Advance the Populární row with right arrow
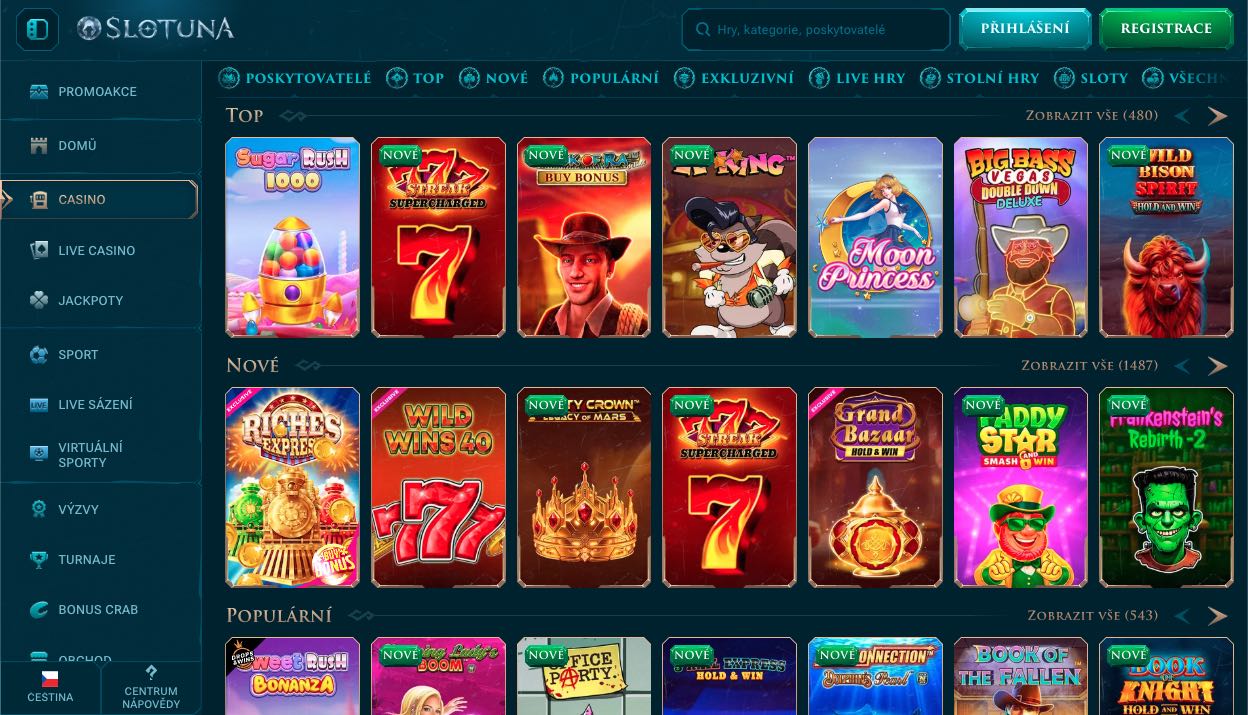The height and width of the screenshot is (715, 1248). click(1217, 616)
